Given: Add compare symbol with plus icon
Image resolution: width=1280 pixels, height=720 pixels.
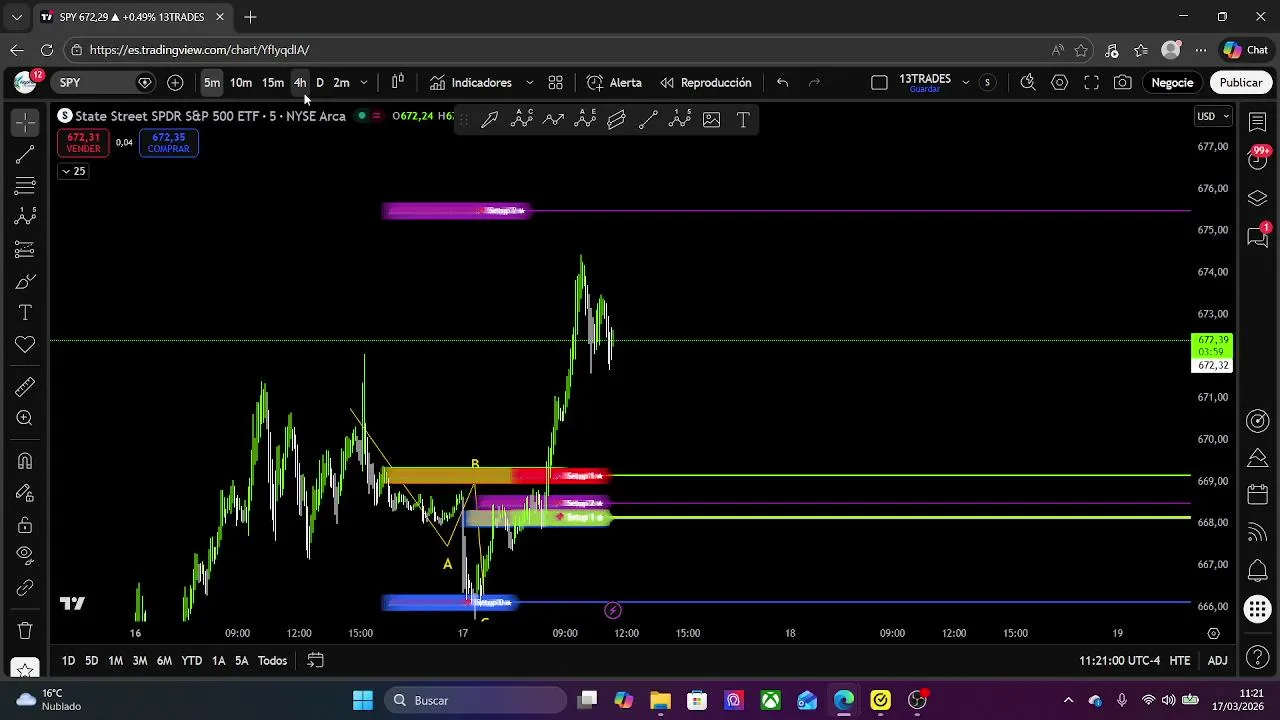Looking at the screenshot, I should [x=175, y=82].
